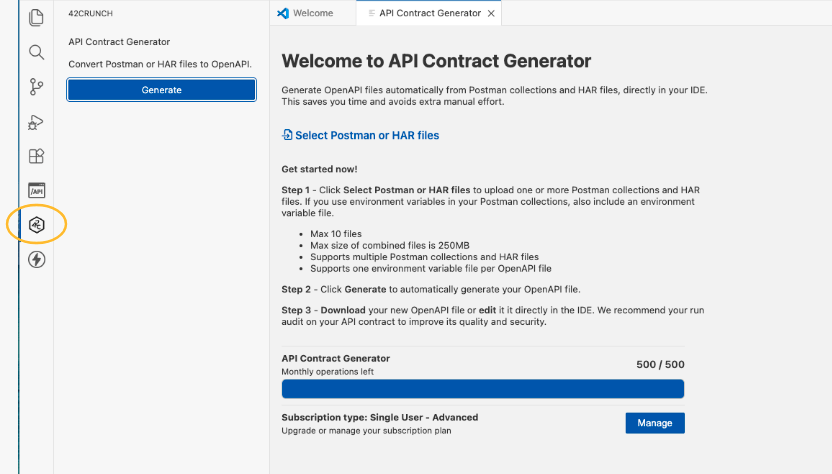Viewport: 832px width, 474px height.
Task: Open the lightning bolt sidebar icon
Action: pos(36,260)
